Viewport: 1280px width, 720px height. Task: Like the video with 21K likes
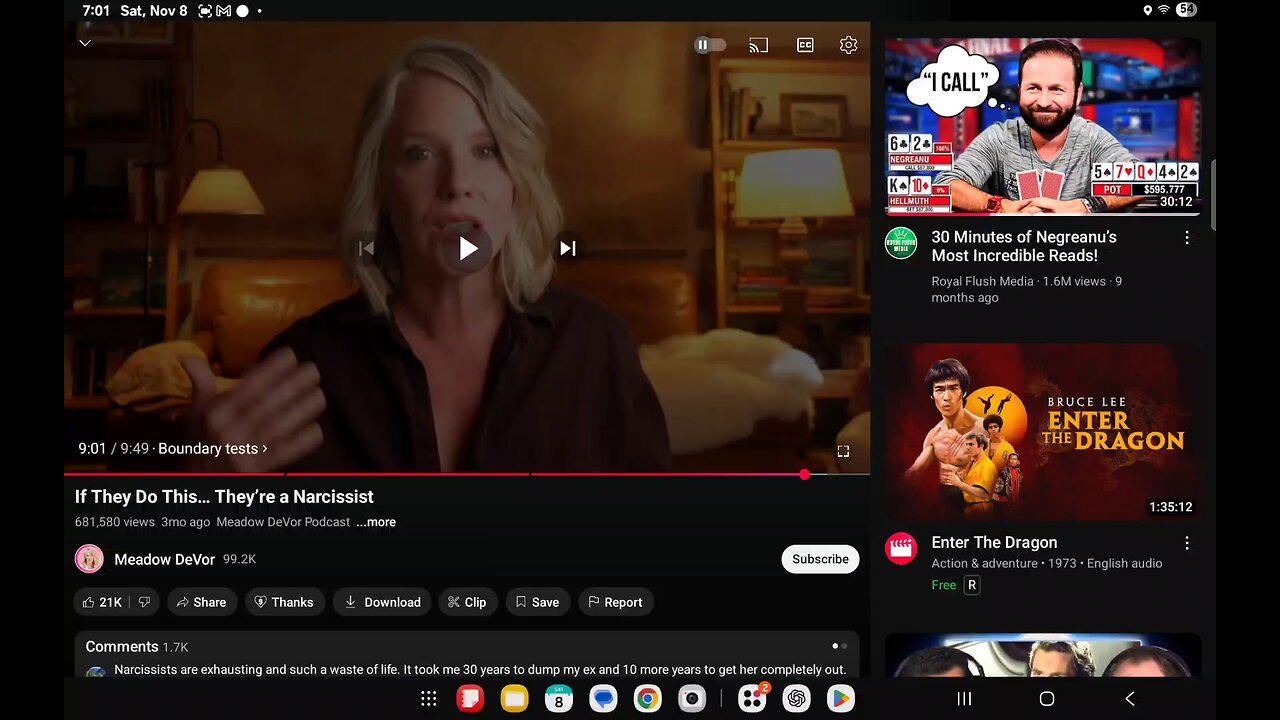tap(102, 602)
